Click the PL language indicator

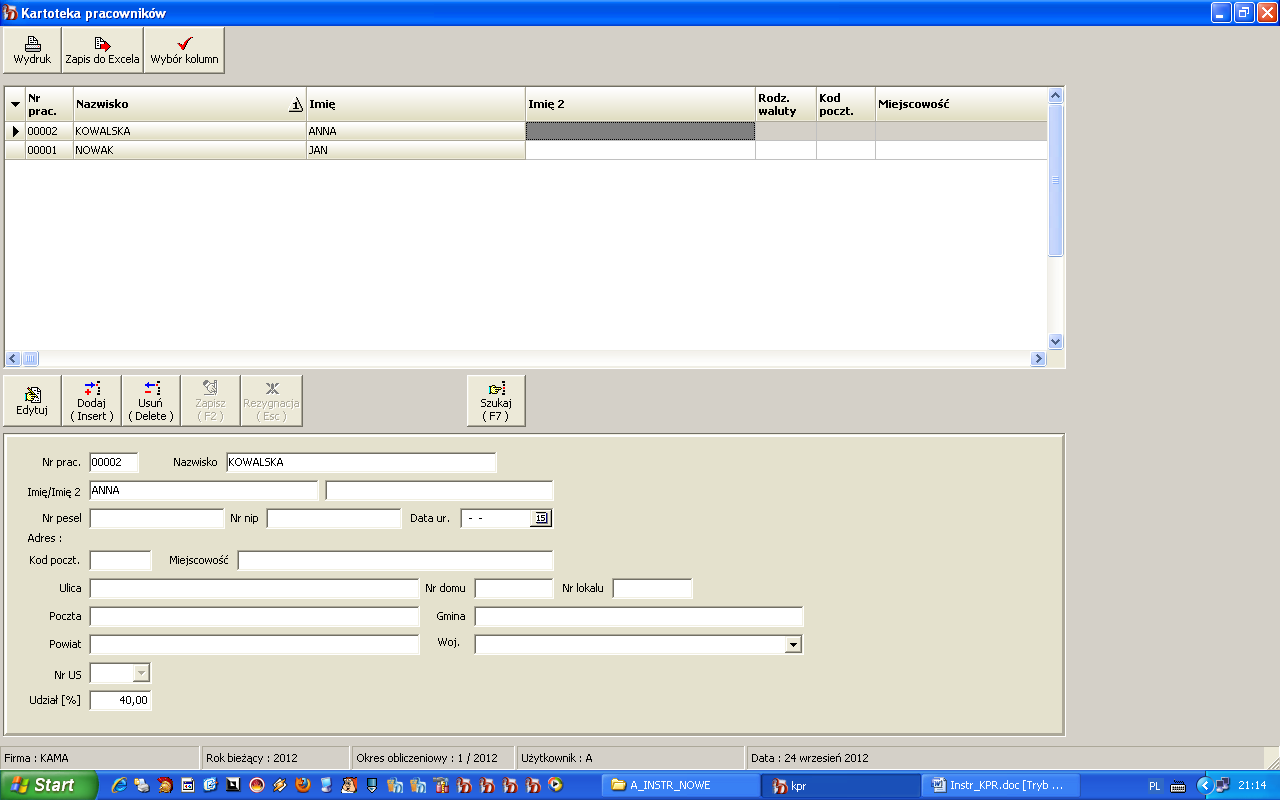pos(1155,786)
